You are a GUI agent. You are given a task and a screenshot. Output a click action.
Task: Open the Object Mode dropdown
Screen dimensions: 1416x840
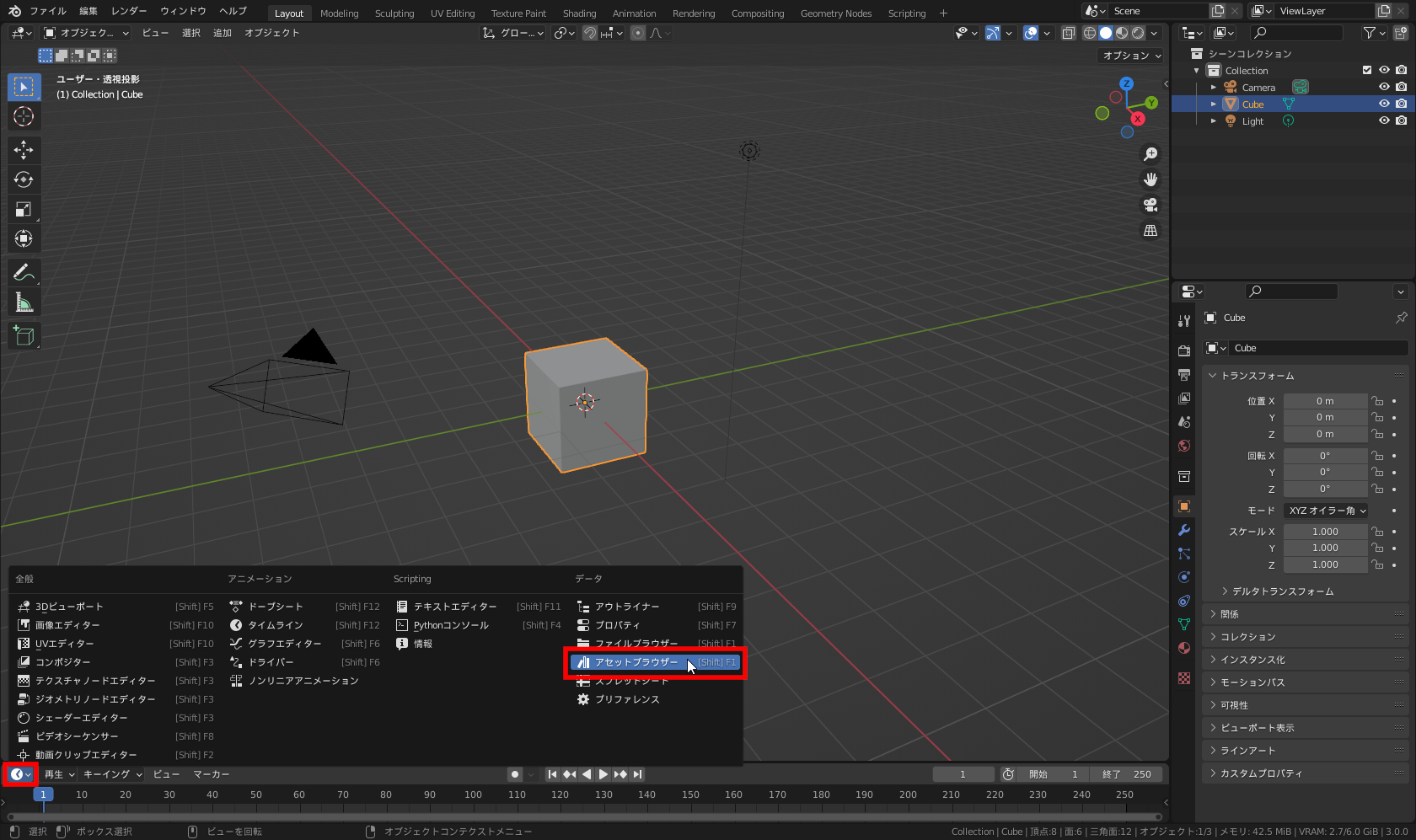(87, 33)
